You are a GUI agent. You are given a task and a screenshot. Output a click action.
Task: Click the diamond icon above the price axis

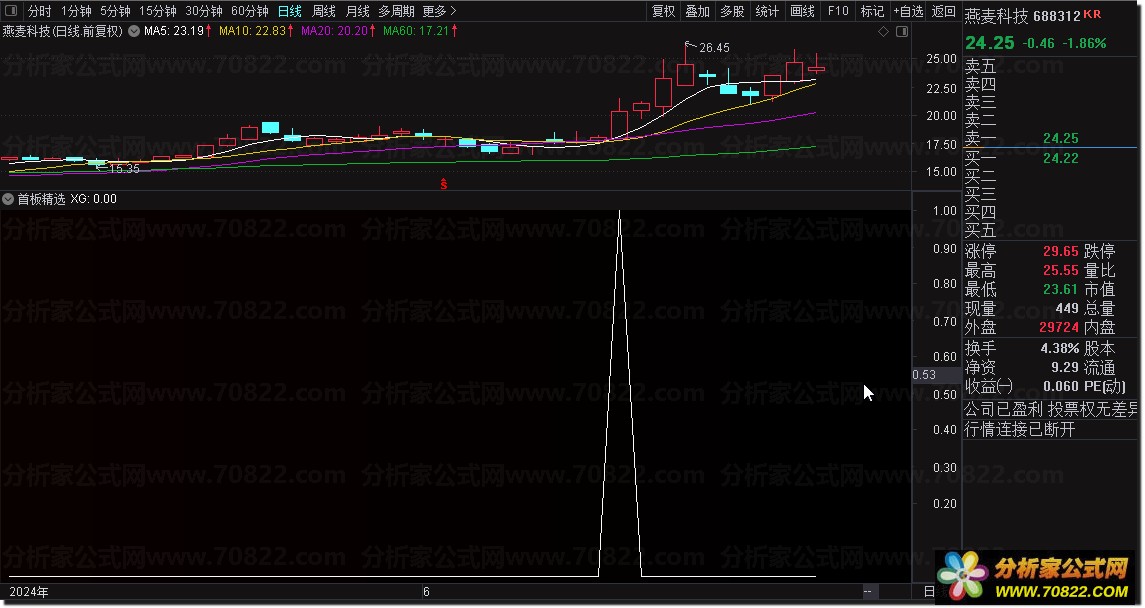point(883,31)
